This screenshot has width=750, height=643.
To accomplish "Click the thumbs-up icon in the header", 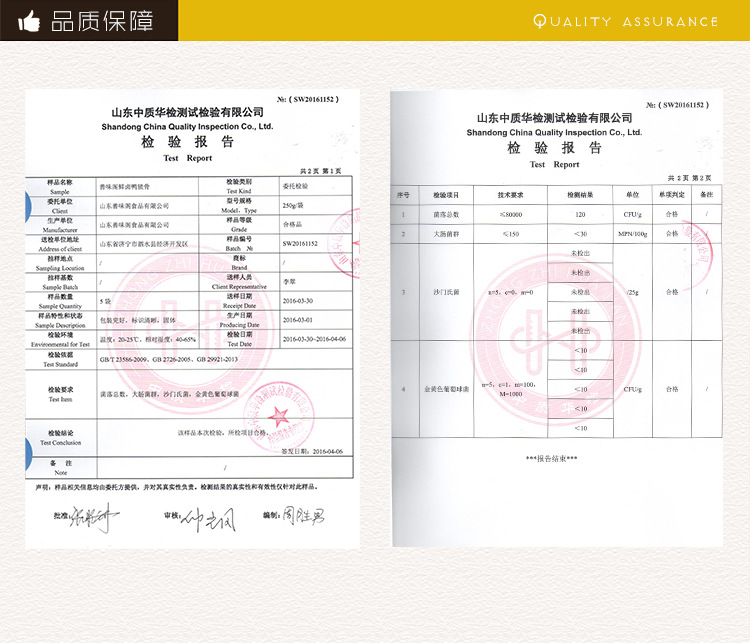I will 29,21.
